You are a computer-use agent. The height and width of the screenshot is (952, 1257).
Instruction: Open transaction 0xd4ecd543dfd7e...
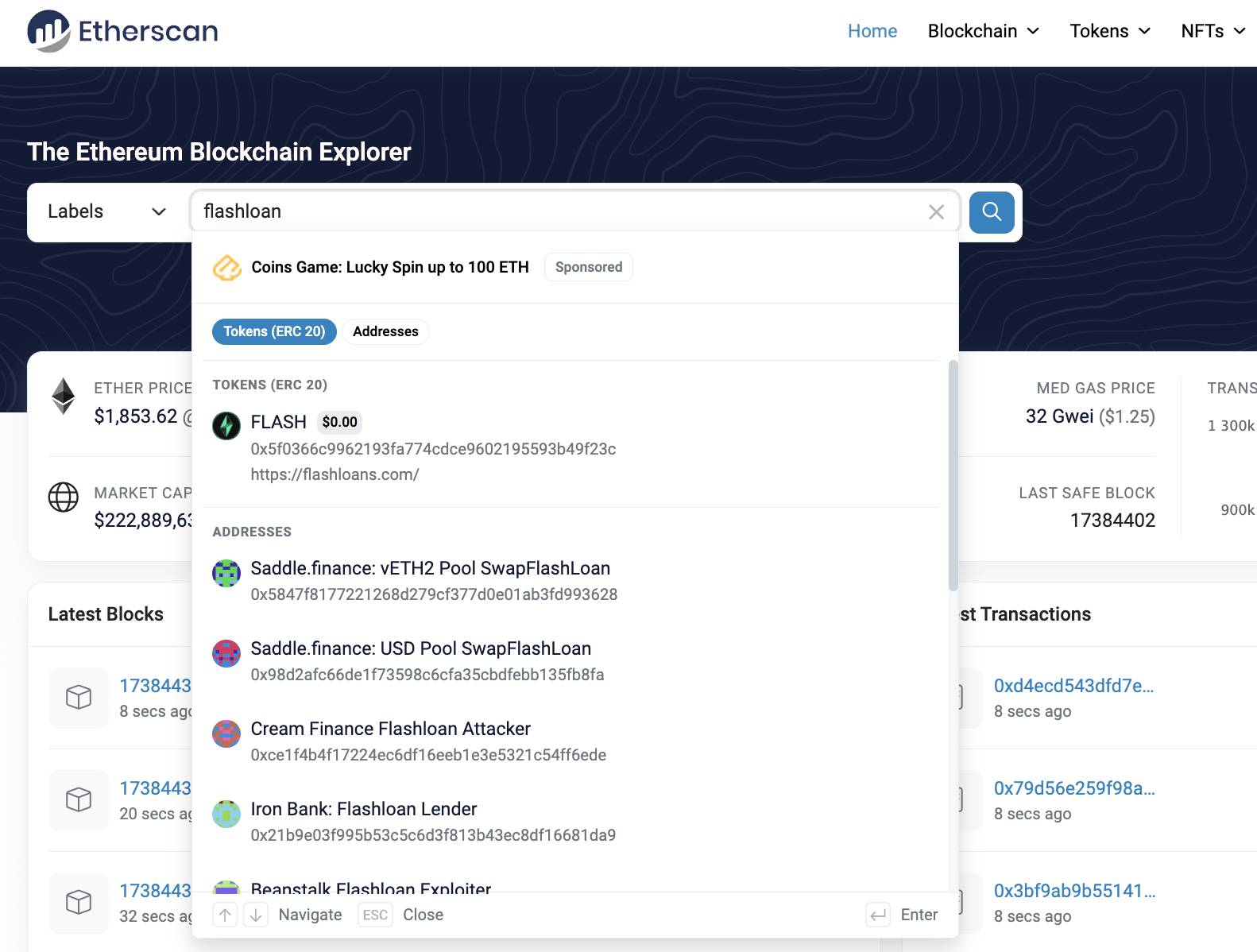point(1073,686)
